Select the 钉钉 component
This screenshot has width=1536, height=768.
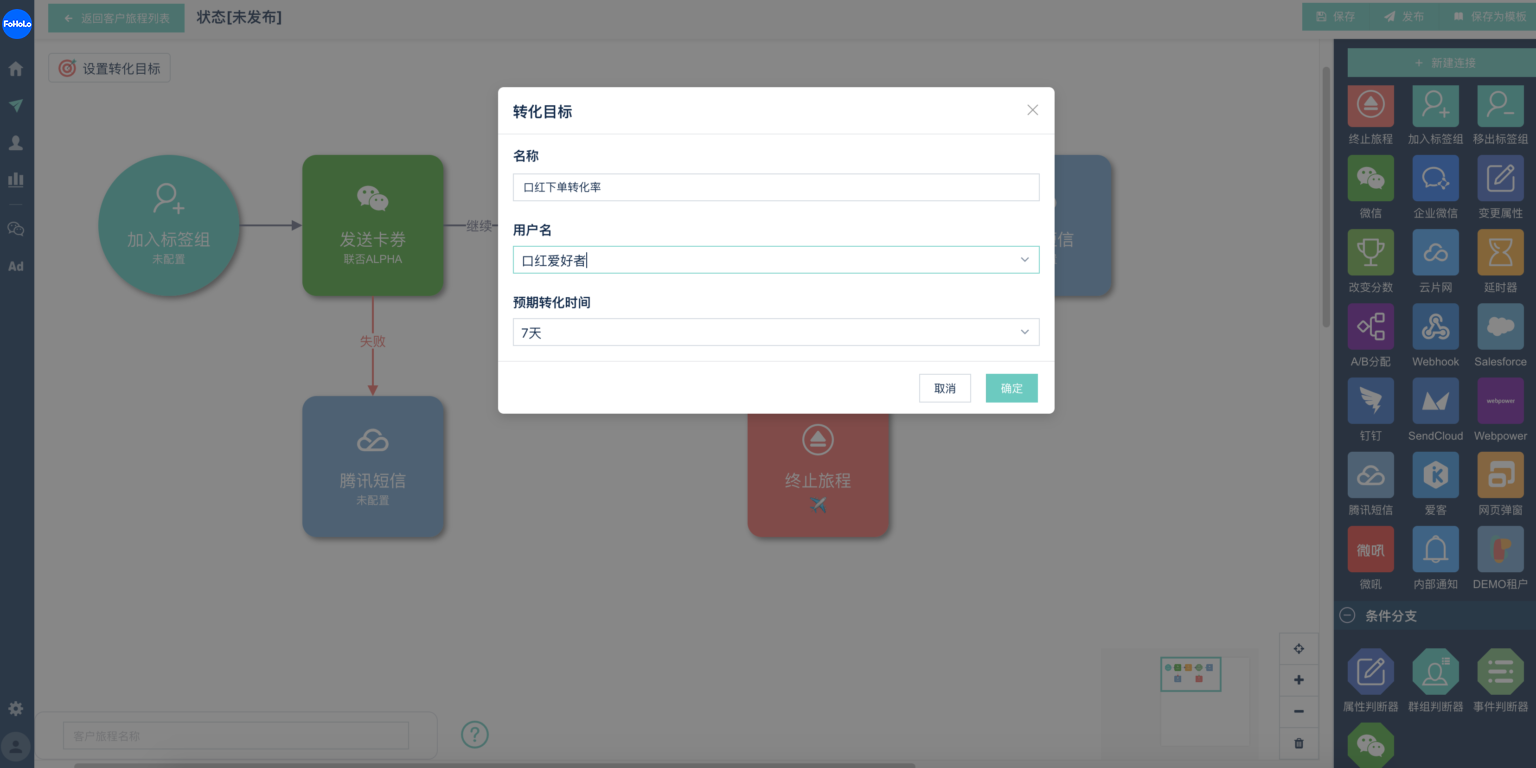coord(1370,401)
